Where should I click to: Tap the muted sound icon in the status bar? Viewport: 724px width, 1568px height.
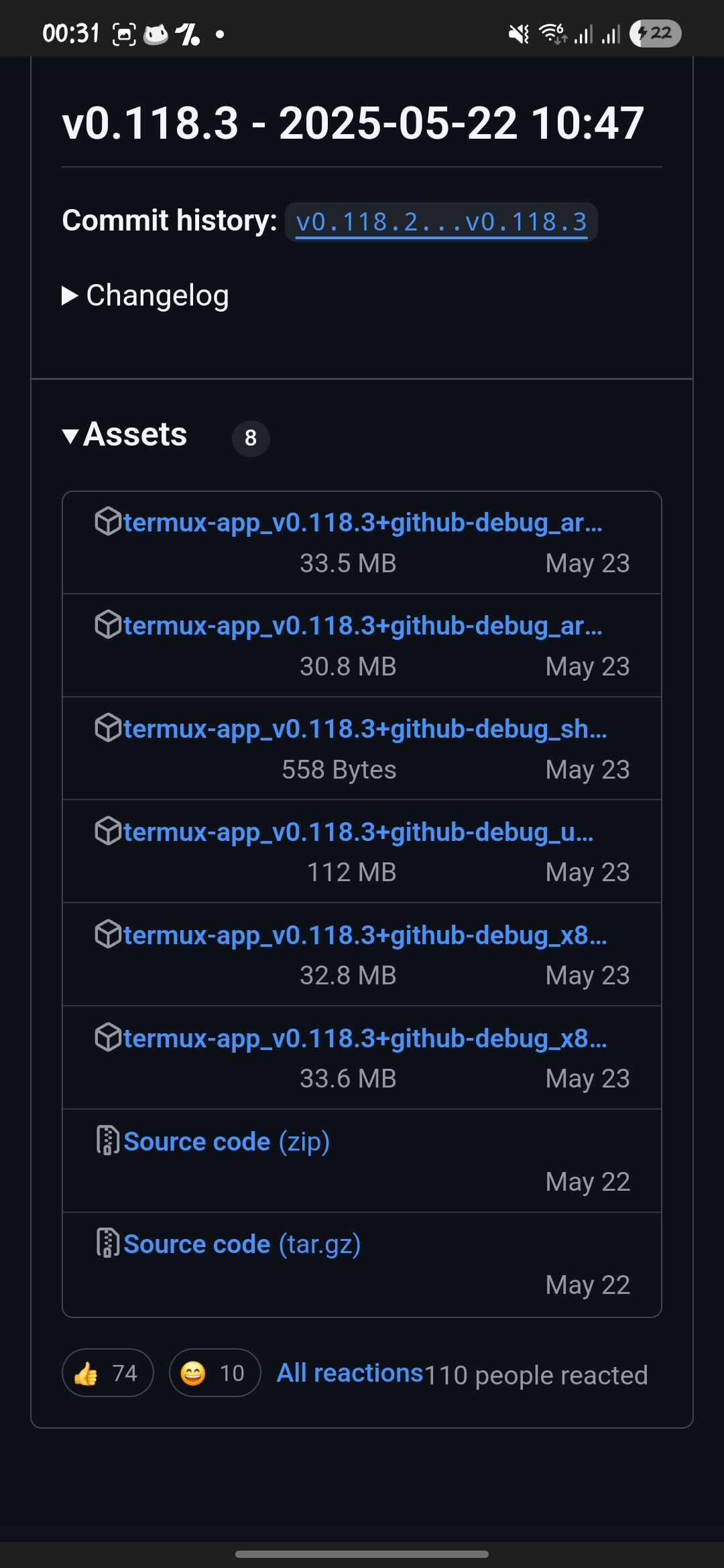(x=518, y=34)
